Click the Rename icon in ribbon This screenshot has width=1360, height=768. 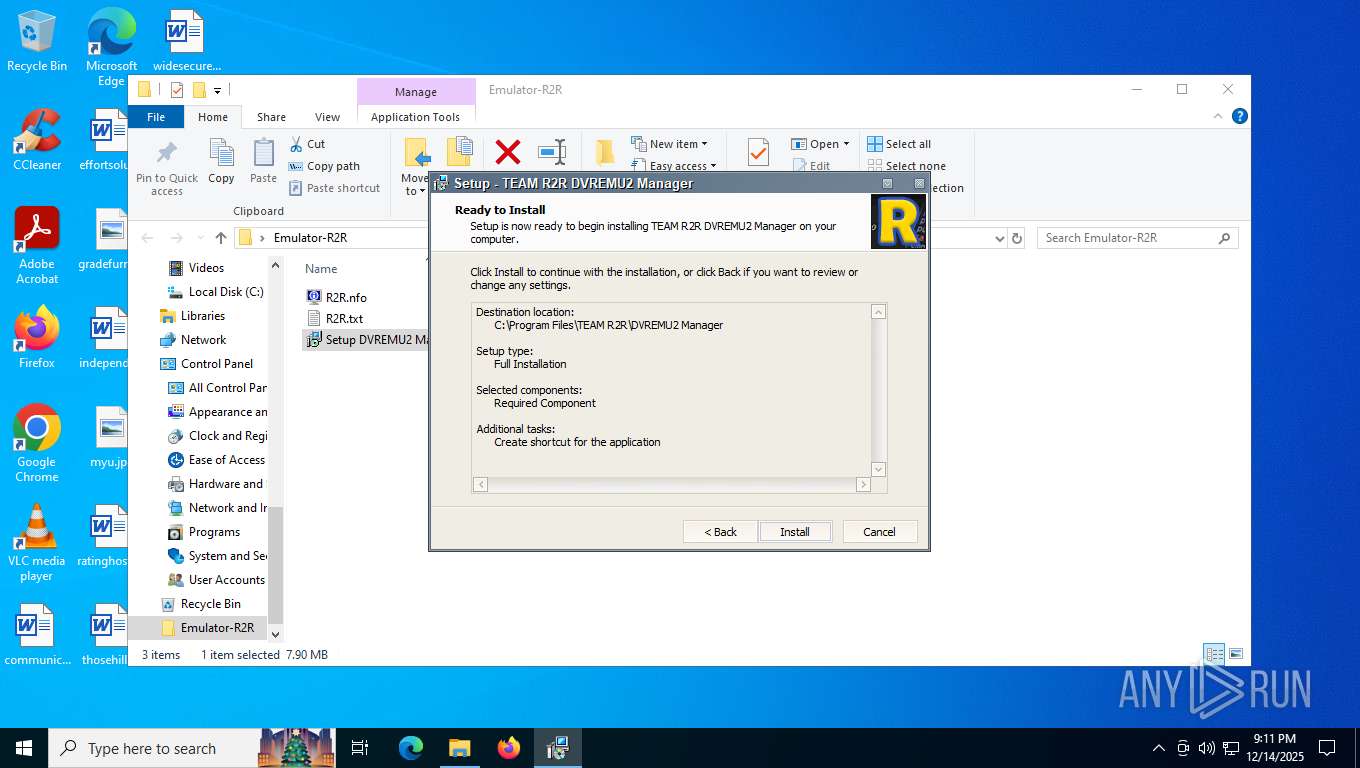point(552,152)
